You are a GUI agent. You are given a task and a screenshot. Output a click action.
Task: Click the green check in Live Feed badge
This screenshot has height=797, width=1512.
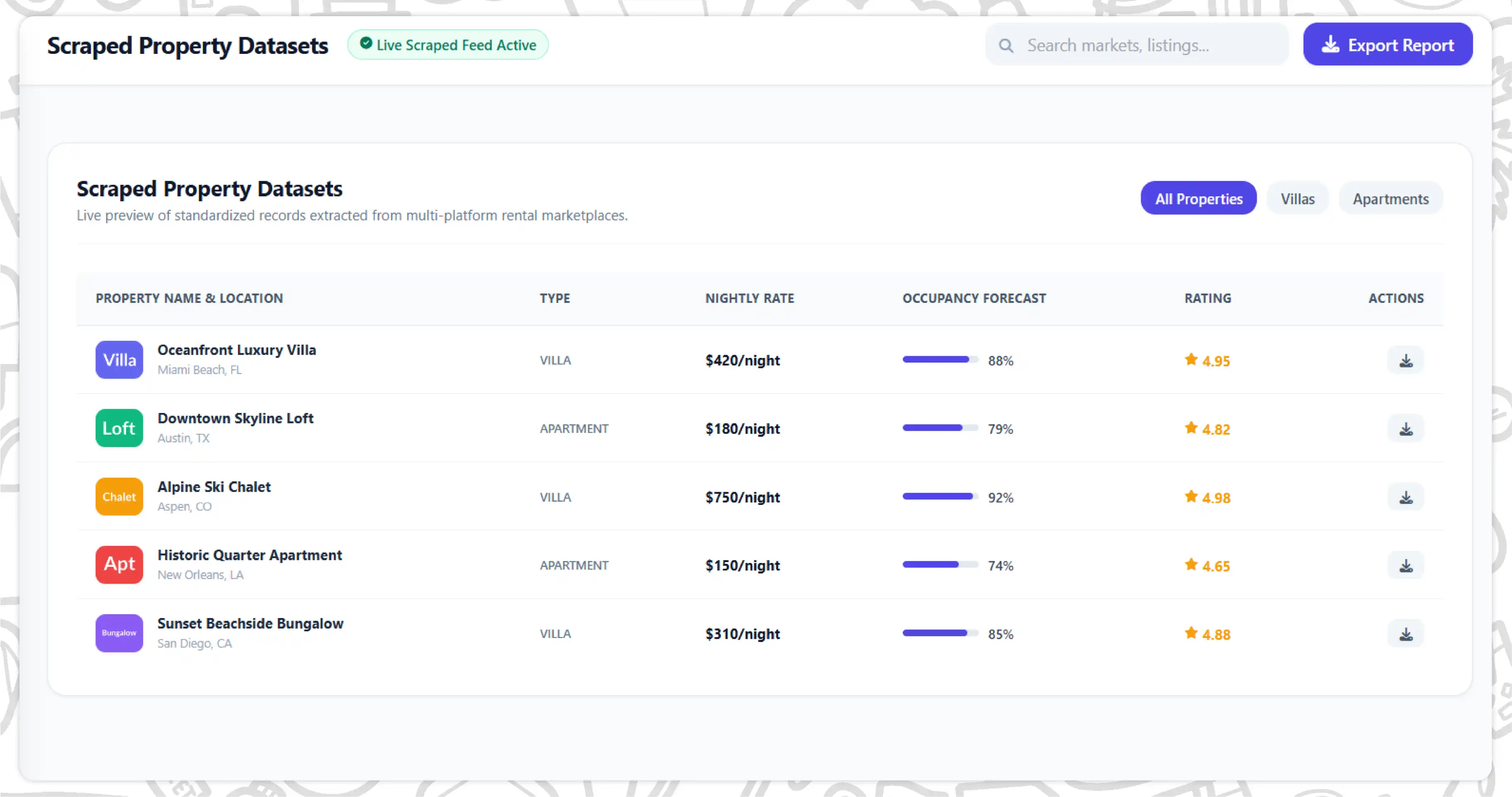click(x=366, y=43)
